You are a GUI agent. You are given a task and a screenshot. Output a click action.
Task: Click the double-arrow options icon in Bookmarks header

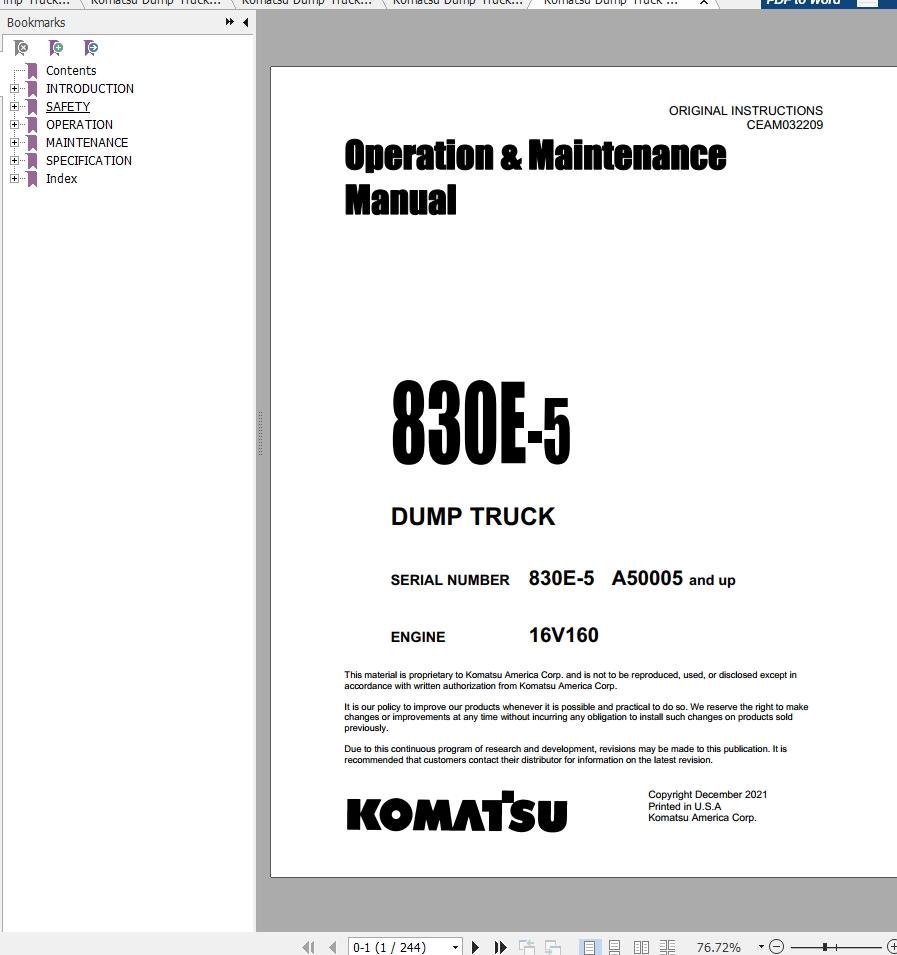pos(230,22)
